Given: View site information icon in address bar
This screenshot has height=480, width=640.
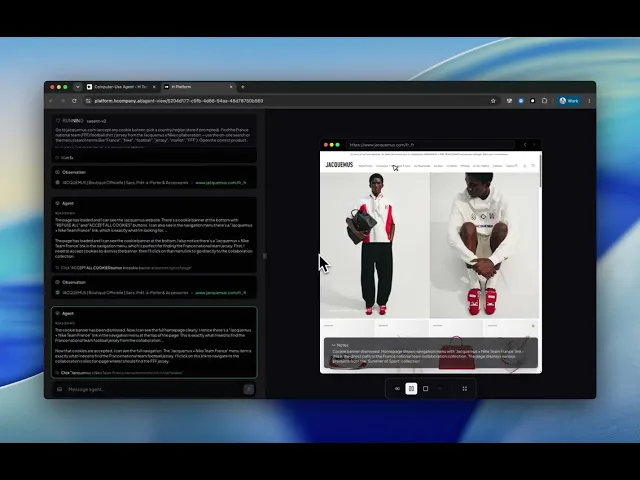Looking at the screenshot, I should coord(88,101).
